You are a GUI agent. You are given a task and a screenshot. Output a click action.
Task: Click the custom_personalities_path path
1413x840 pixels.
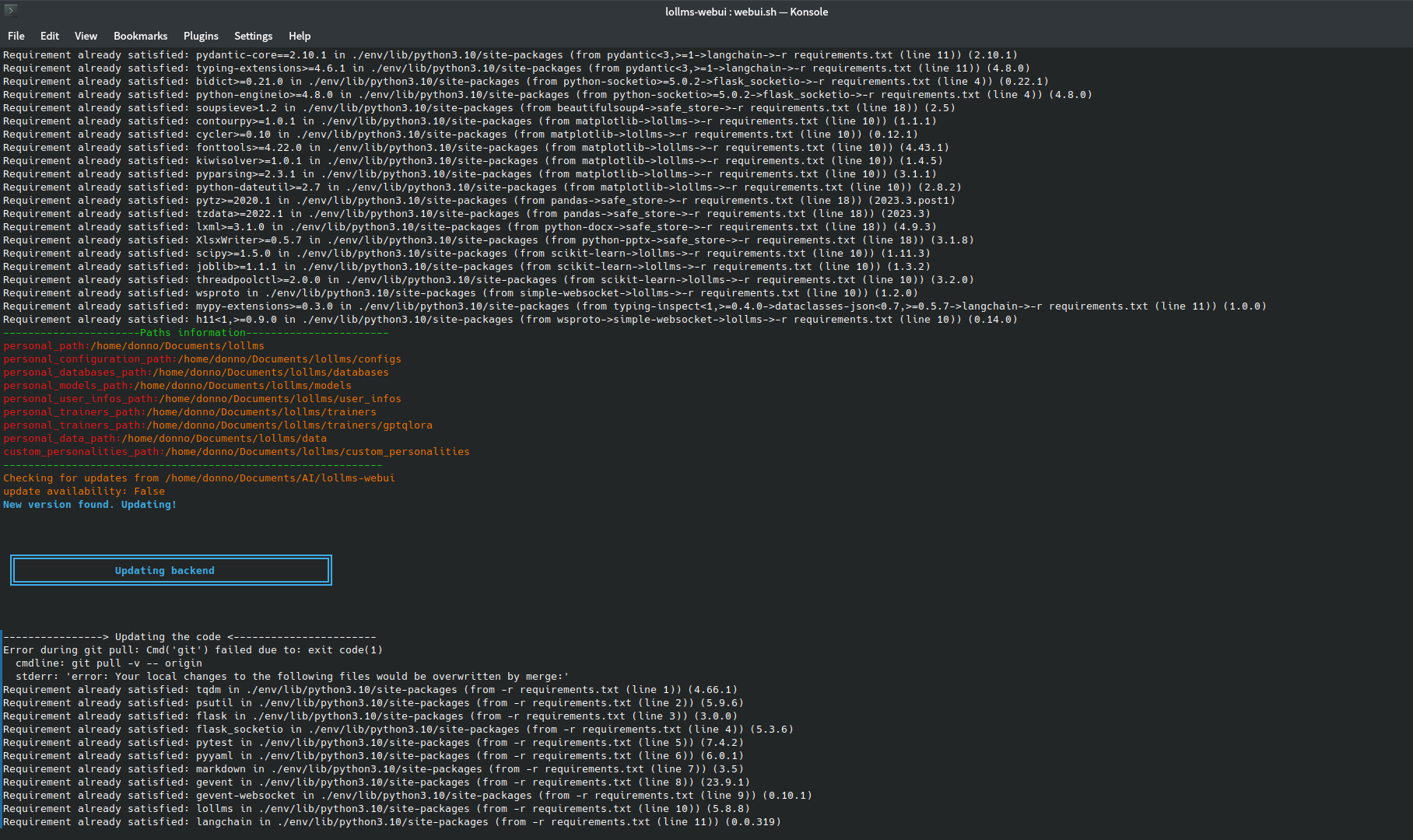click(234, 451)
